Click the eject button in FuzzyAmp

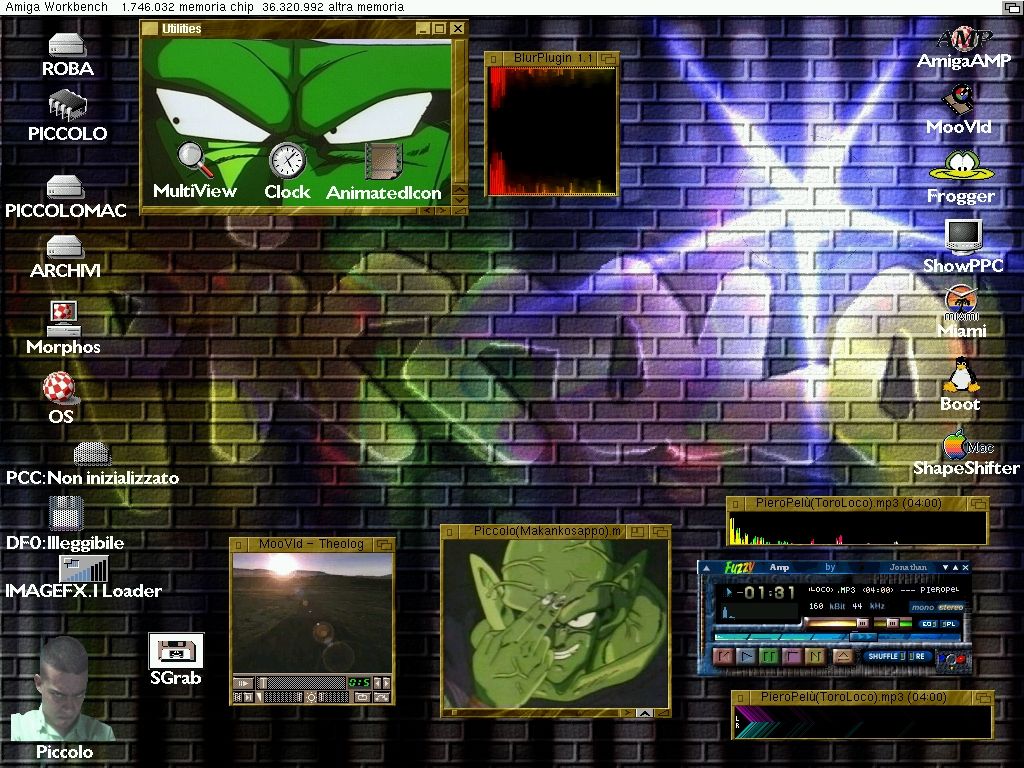click(x=844, y=656)
